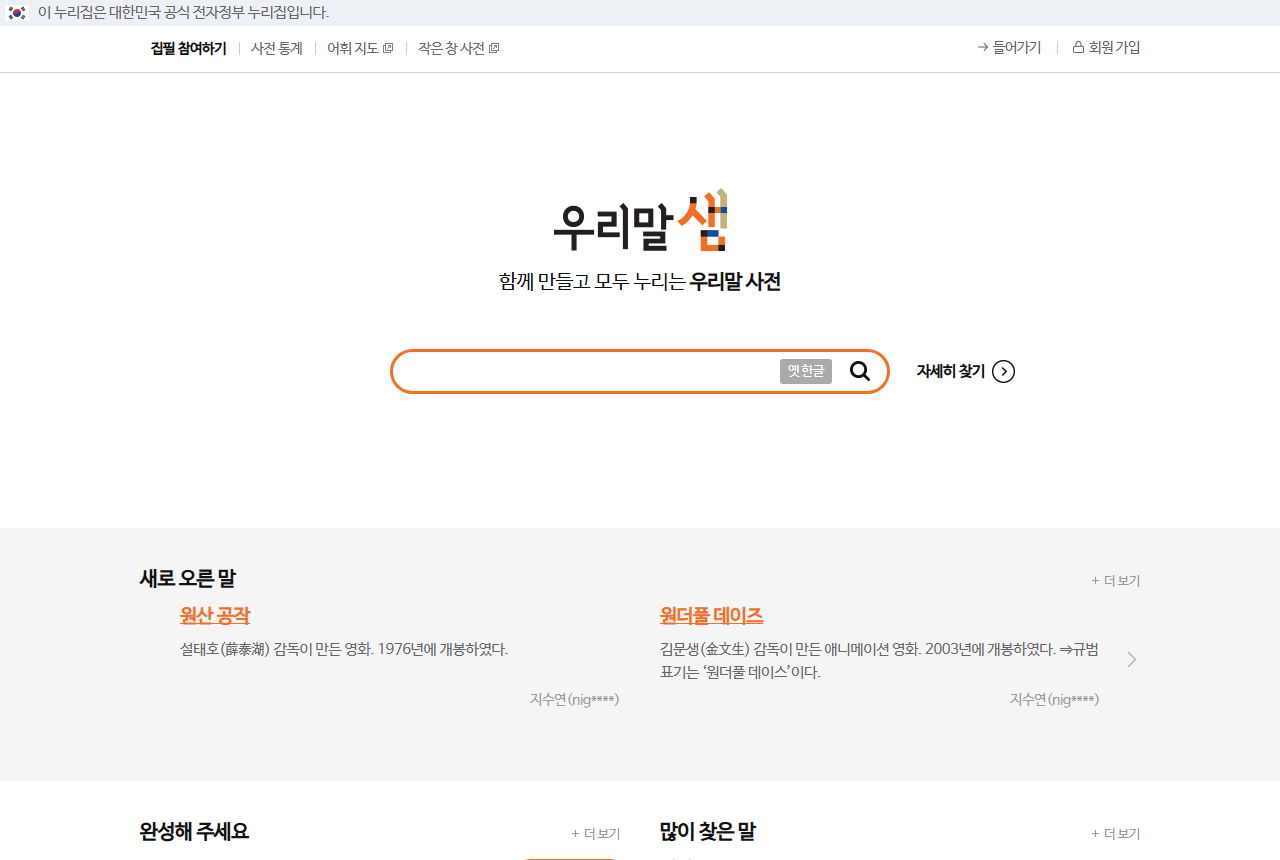Click the arrow circle icon beside 자세히 찾기
Image resolution: width=1280 pixels, height=860 pixels.
tap(1004, 372)
